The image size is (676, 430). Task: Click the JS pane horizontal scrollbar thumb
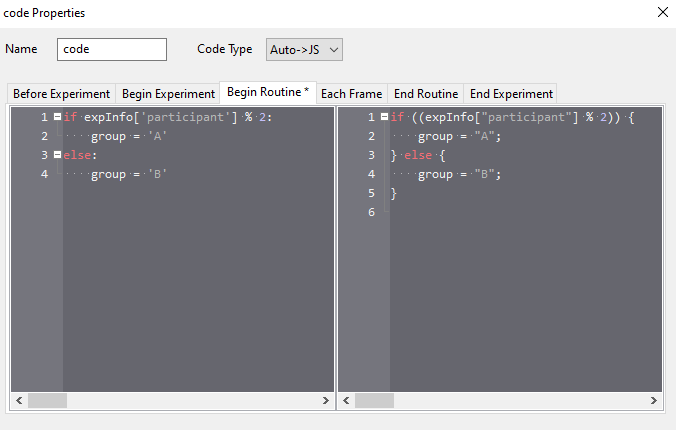pyautogui.click(x=374, y=400)
